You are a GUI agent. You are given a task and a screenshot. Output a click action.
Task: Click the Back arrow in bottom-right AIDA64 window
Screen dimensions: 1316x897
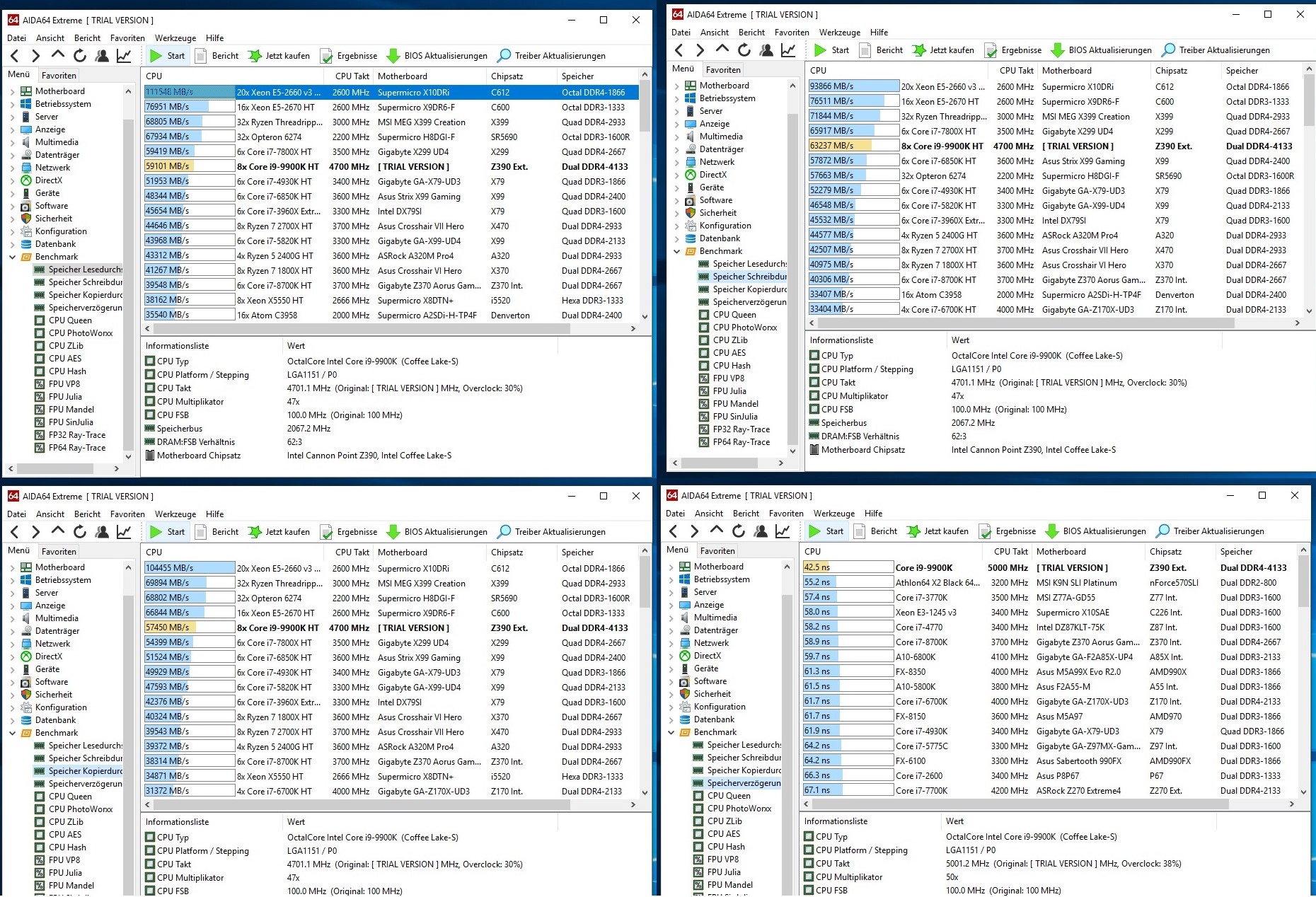tap(673, 531)
